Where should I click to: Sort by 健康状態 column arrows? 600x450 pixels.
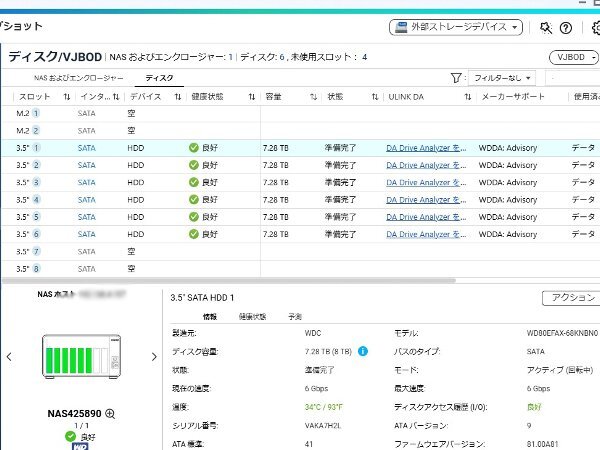point(251,97)
